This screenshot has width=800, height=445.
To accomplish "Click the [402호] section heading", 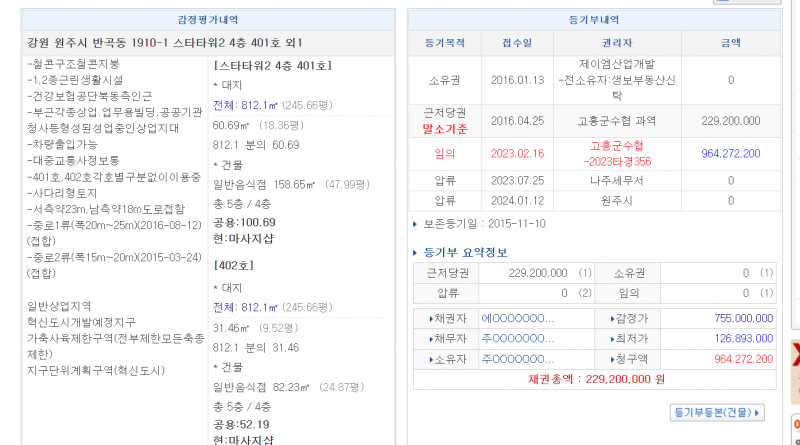I will (x=234, y=265).
